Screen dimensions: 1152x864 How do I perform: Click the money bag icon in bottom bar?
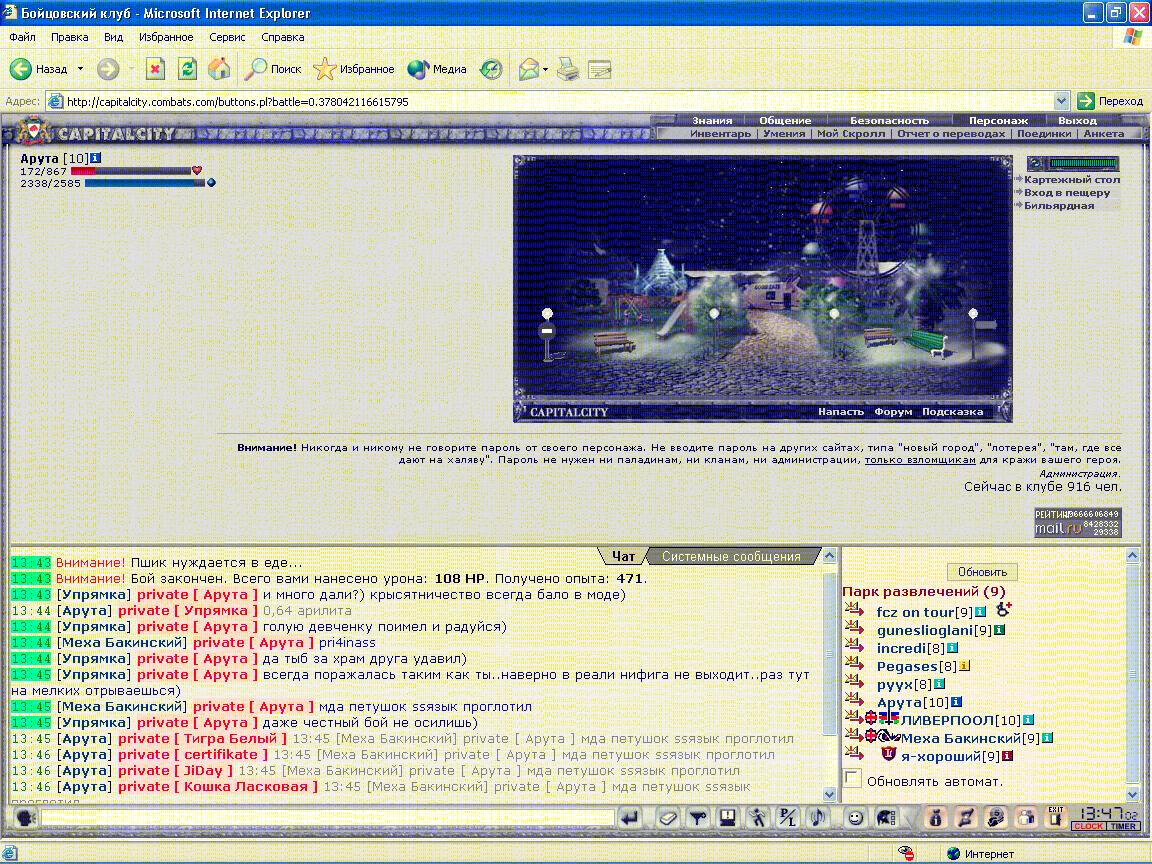[x=935, y=818]
